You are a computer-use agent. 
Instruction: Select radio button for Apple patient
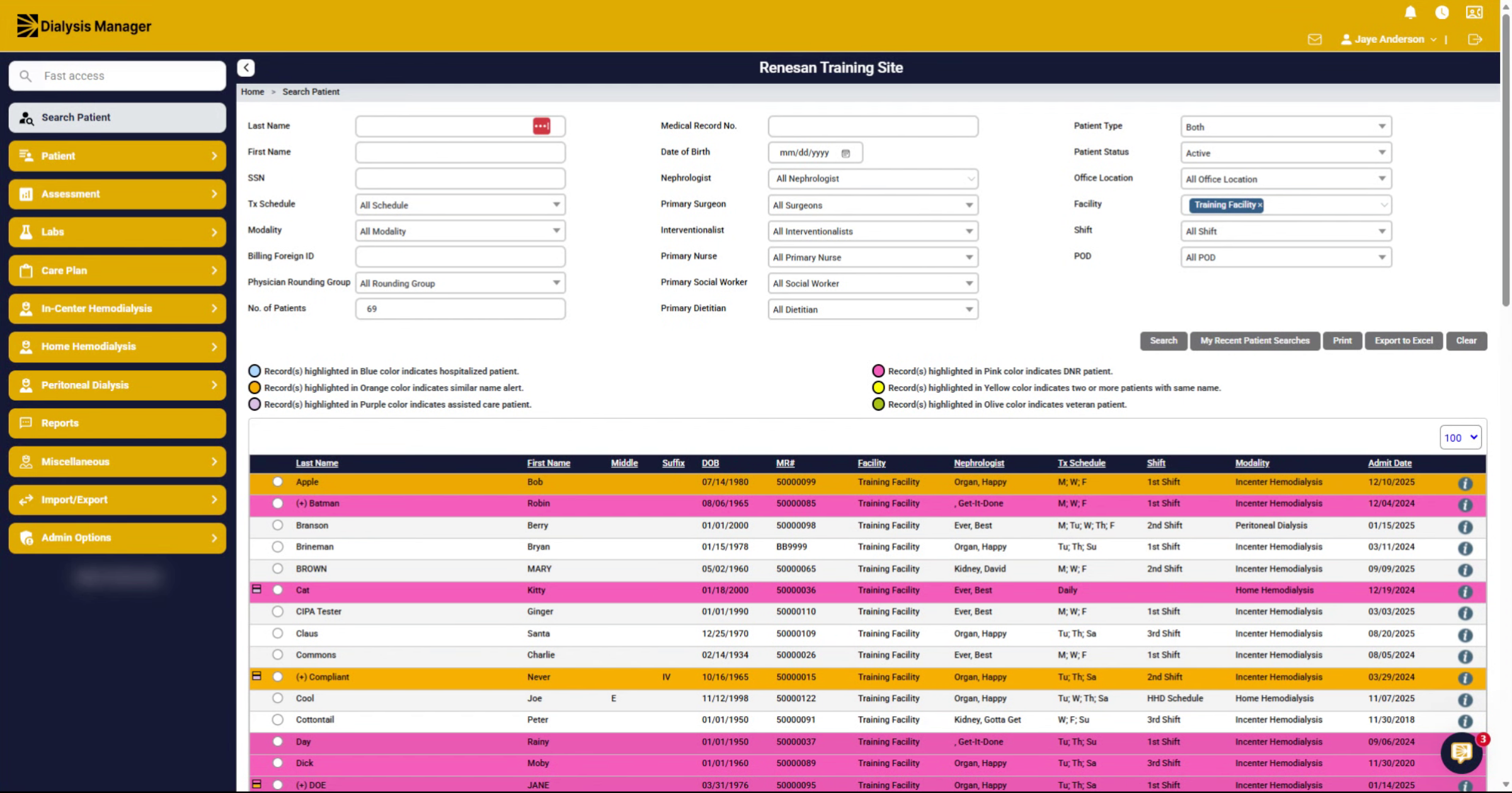click(277, 482)
